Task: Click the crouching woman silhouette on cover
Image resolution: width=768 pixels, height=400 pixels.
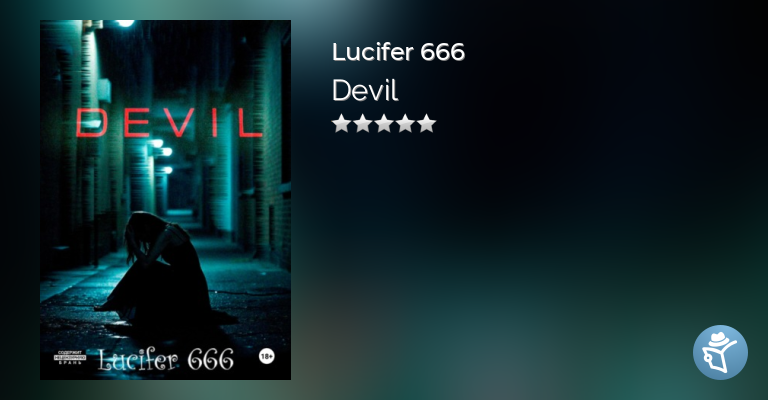Action: click(x=164, y=269)
